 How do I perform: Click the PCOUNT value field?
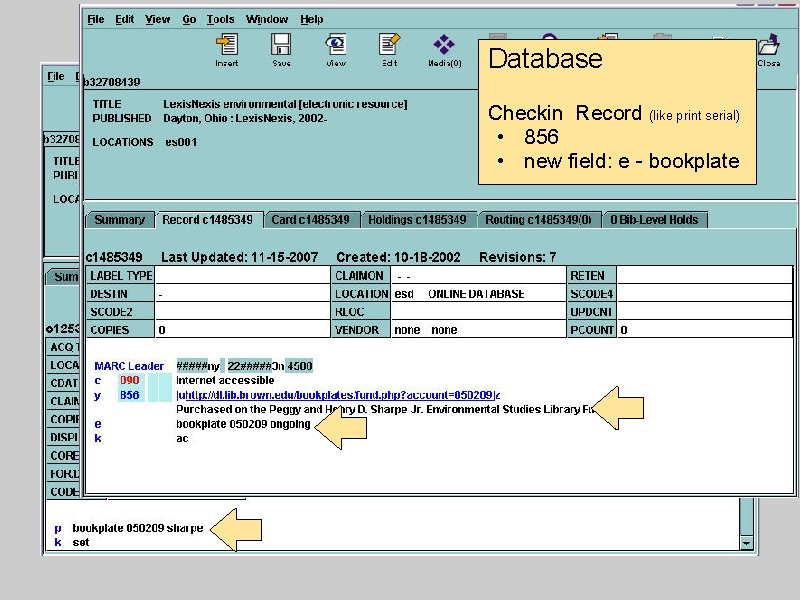704,330
